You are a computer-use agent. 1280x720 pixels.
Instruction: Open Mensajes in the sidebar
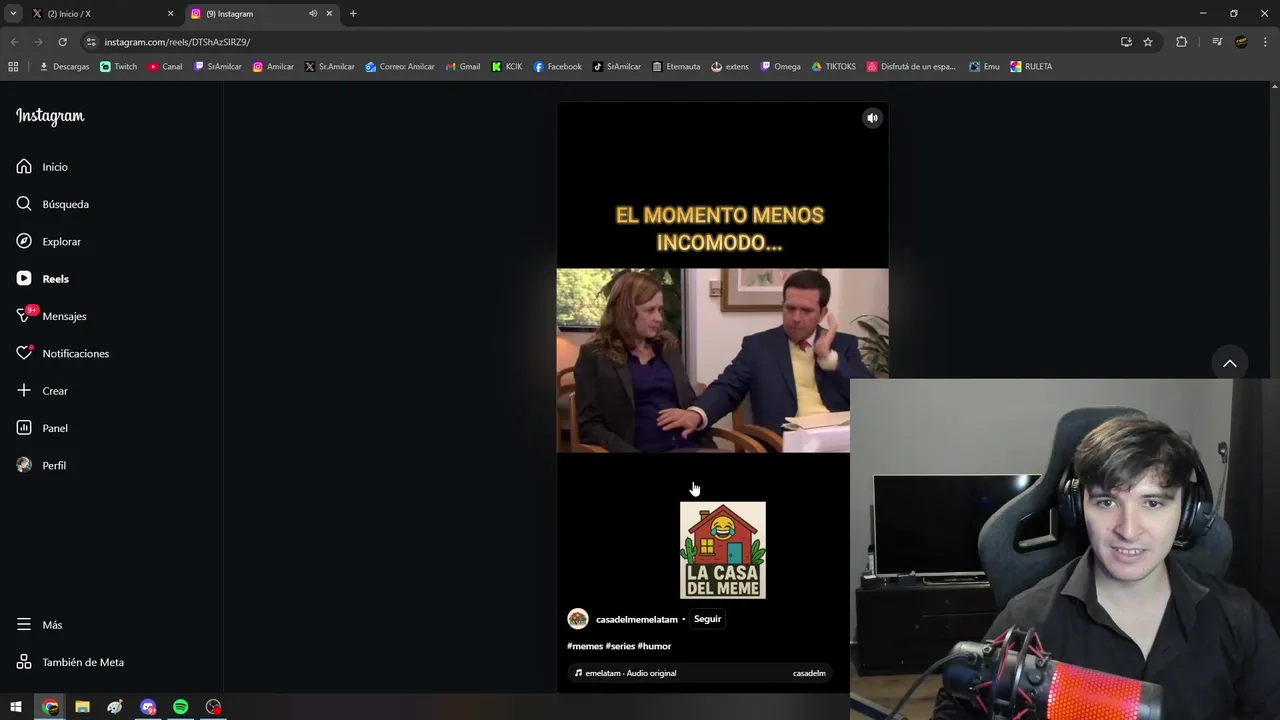pyautogui.click(x=51, y=316)
